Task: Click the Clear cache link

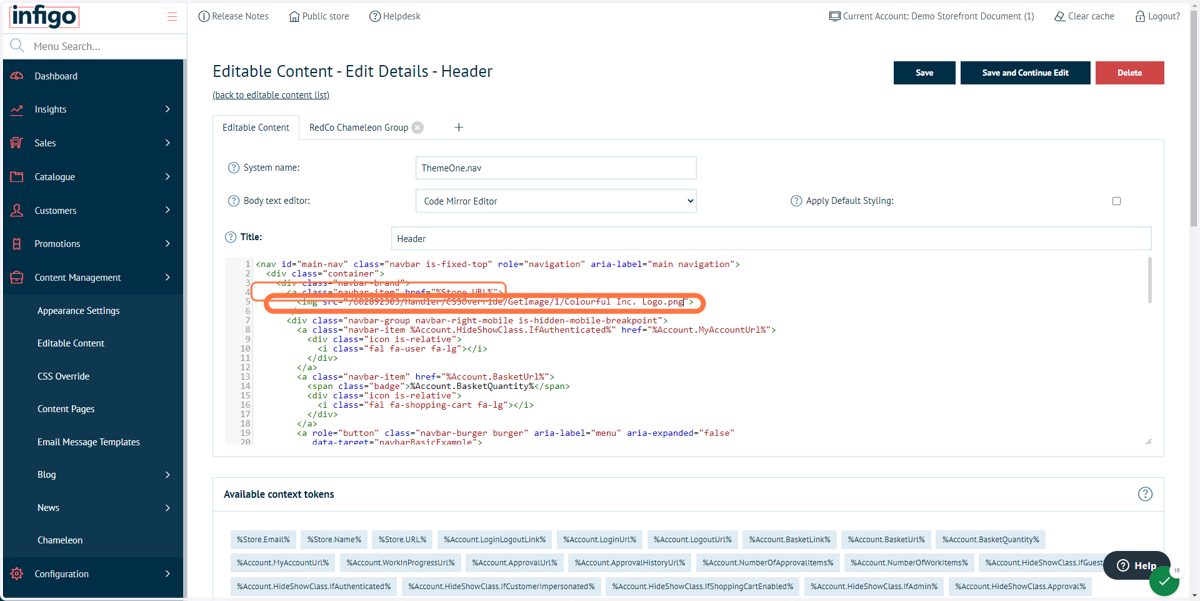Action: [1084, 16]
